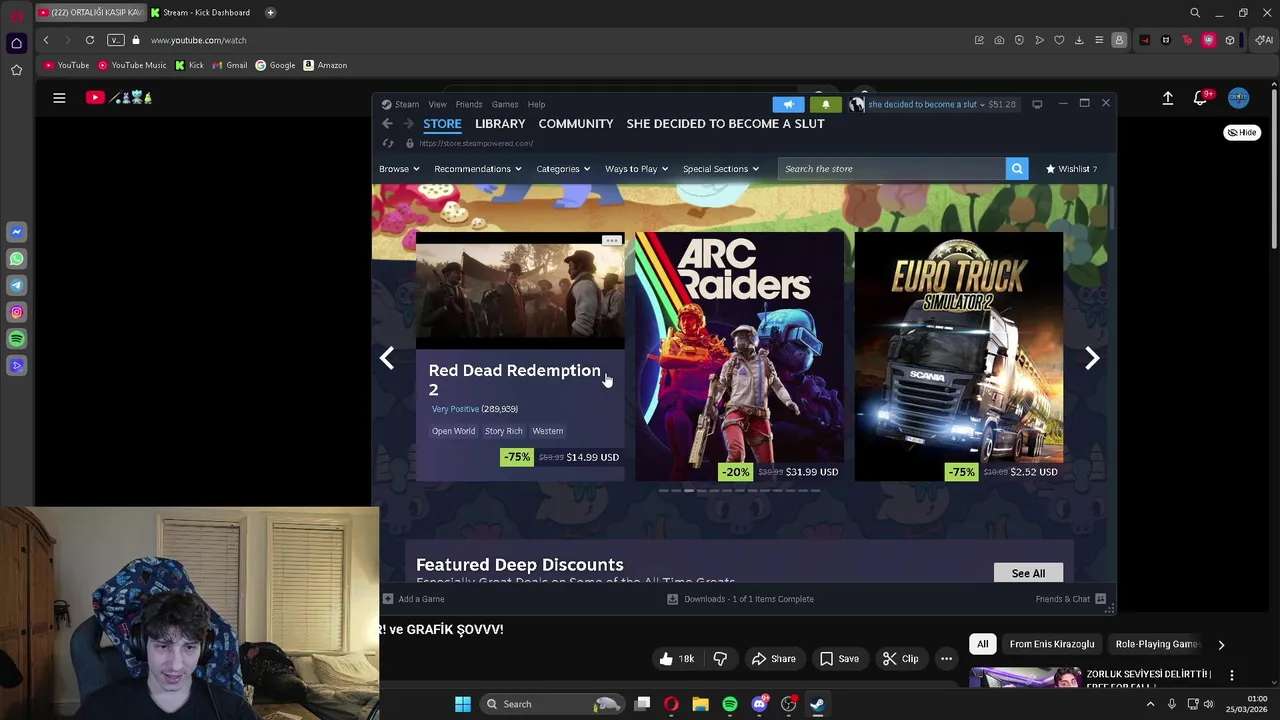Reload the Steam store page
The image size is (1280, 720).
[x=388, y=143]
